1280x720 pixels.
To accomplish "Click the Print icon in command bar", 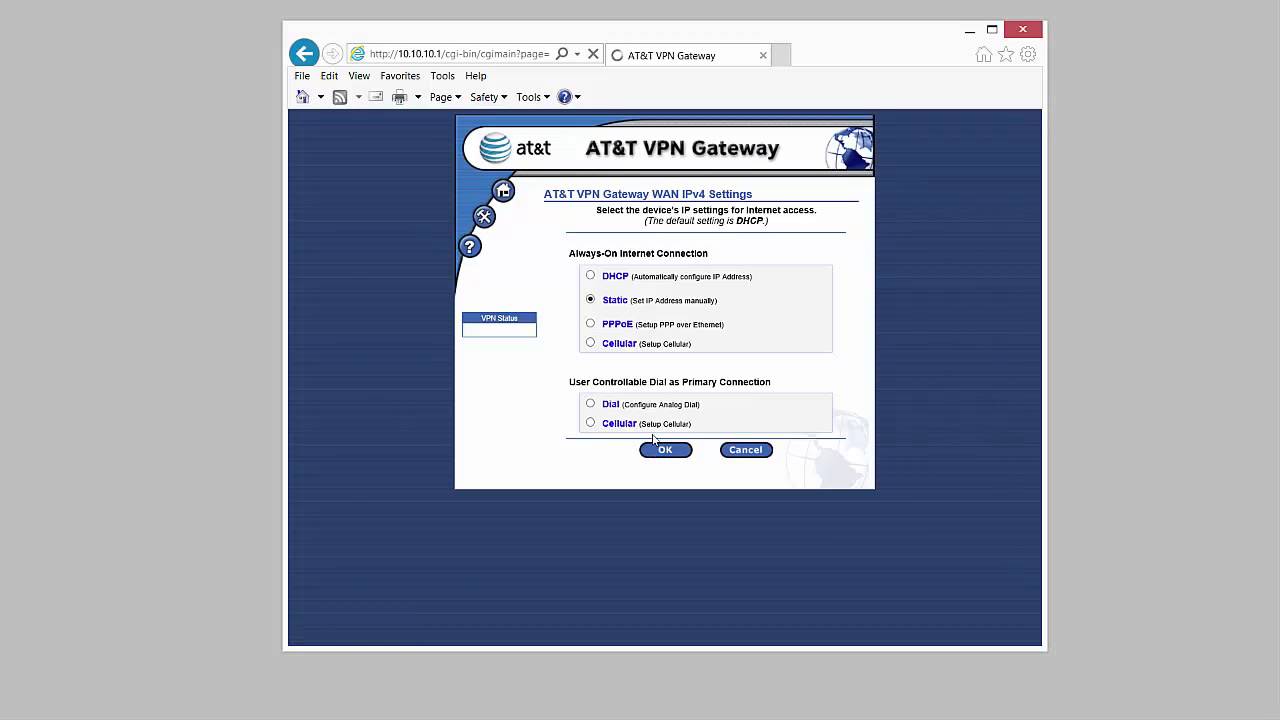I will tap(399, 97).
